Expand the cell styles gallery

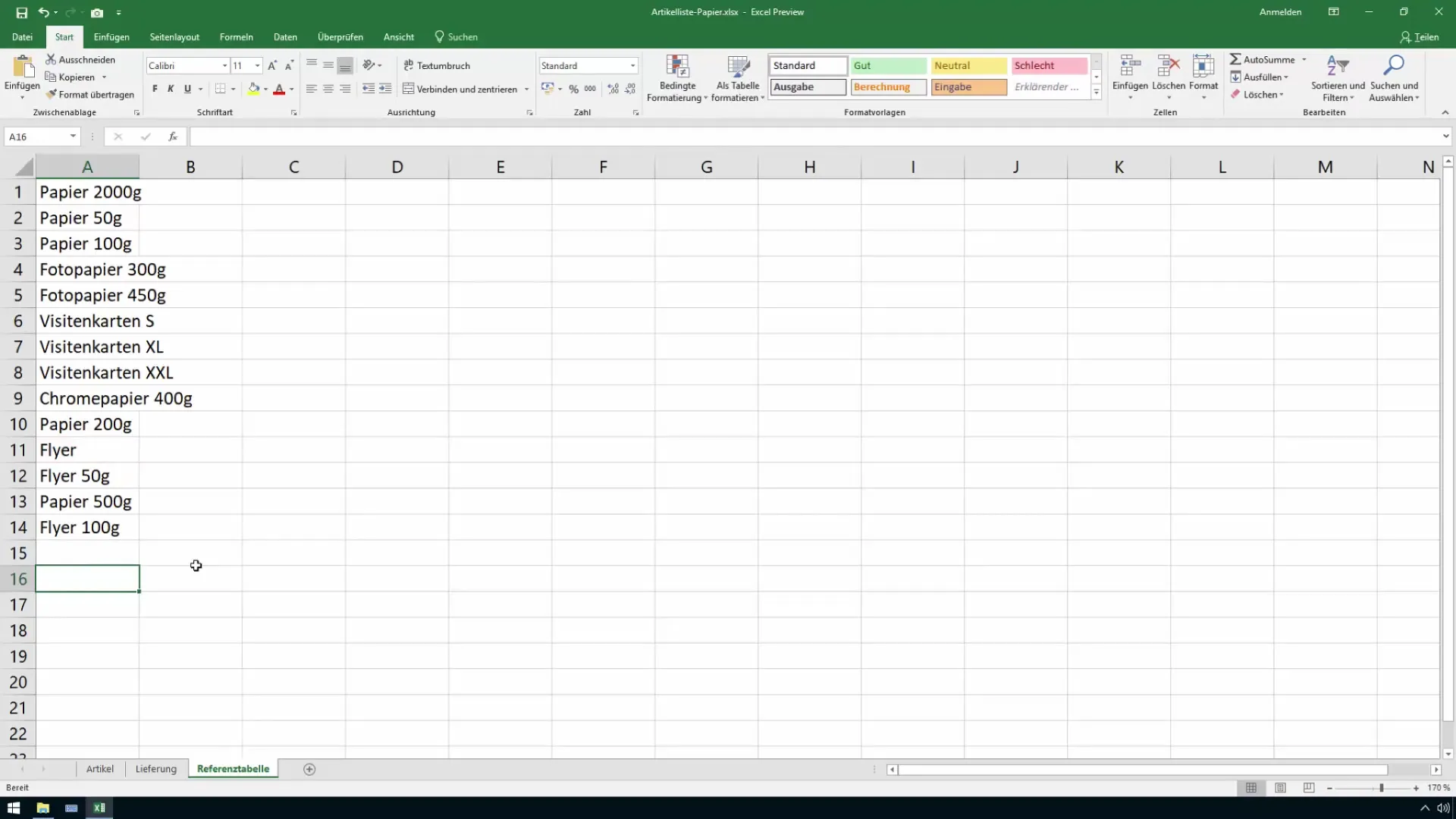click(1097, 92)
